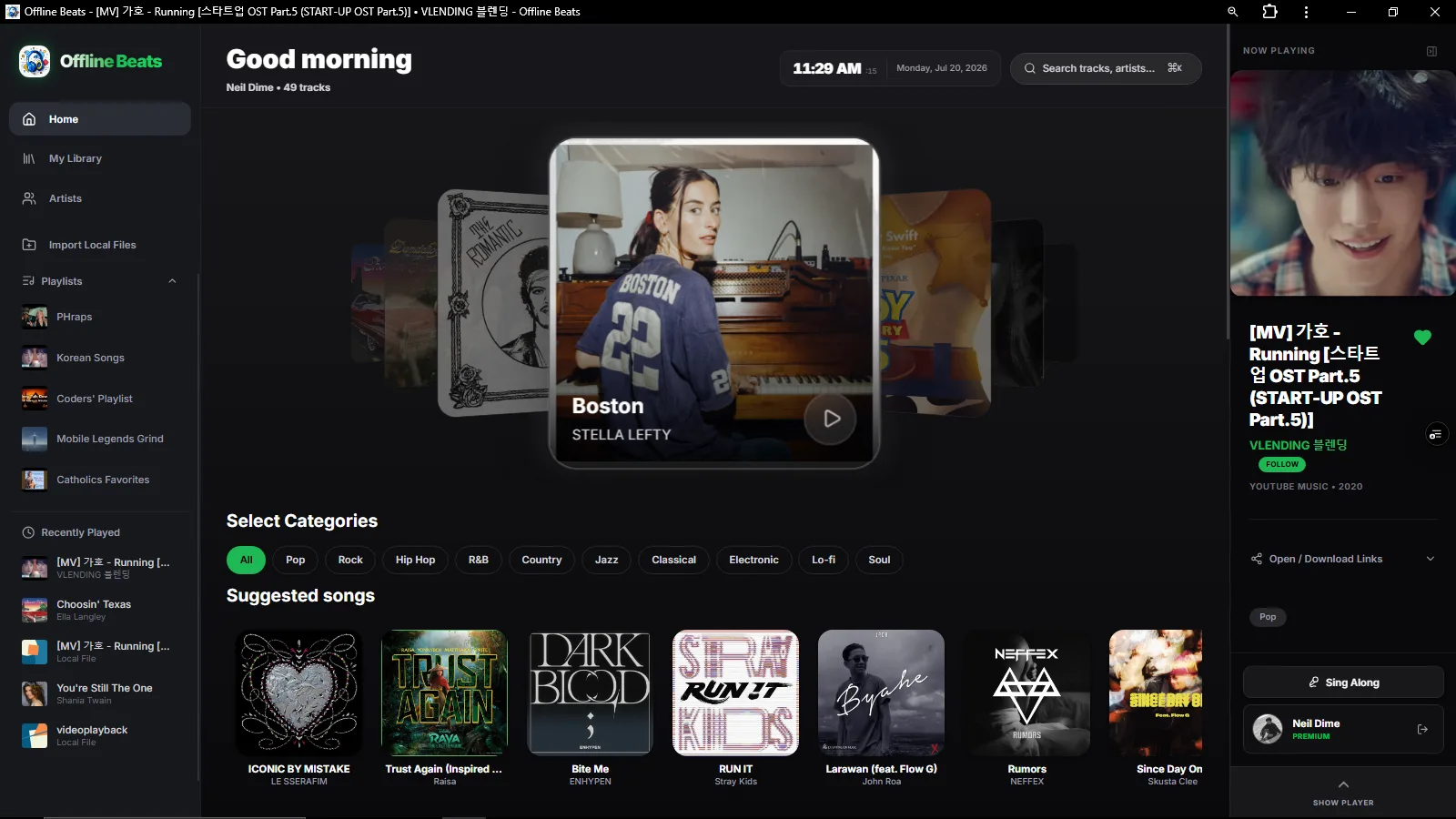This screenshot has width=1456, height=819.
Task: Click the now playing album artwork
Action: [1342, 183]
